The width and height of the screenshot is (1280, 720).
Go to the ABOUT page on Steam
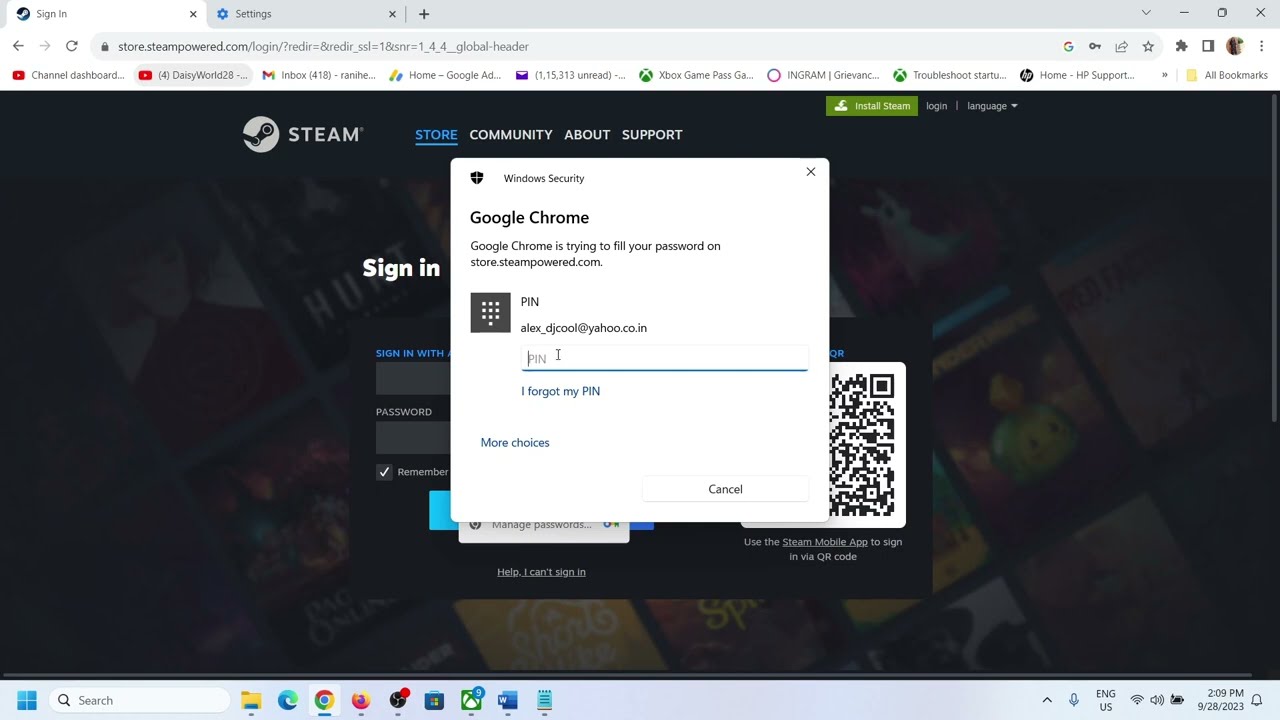[x=587, y=135]
